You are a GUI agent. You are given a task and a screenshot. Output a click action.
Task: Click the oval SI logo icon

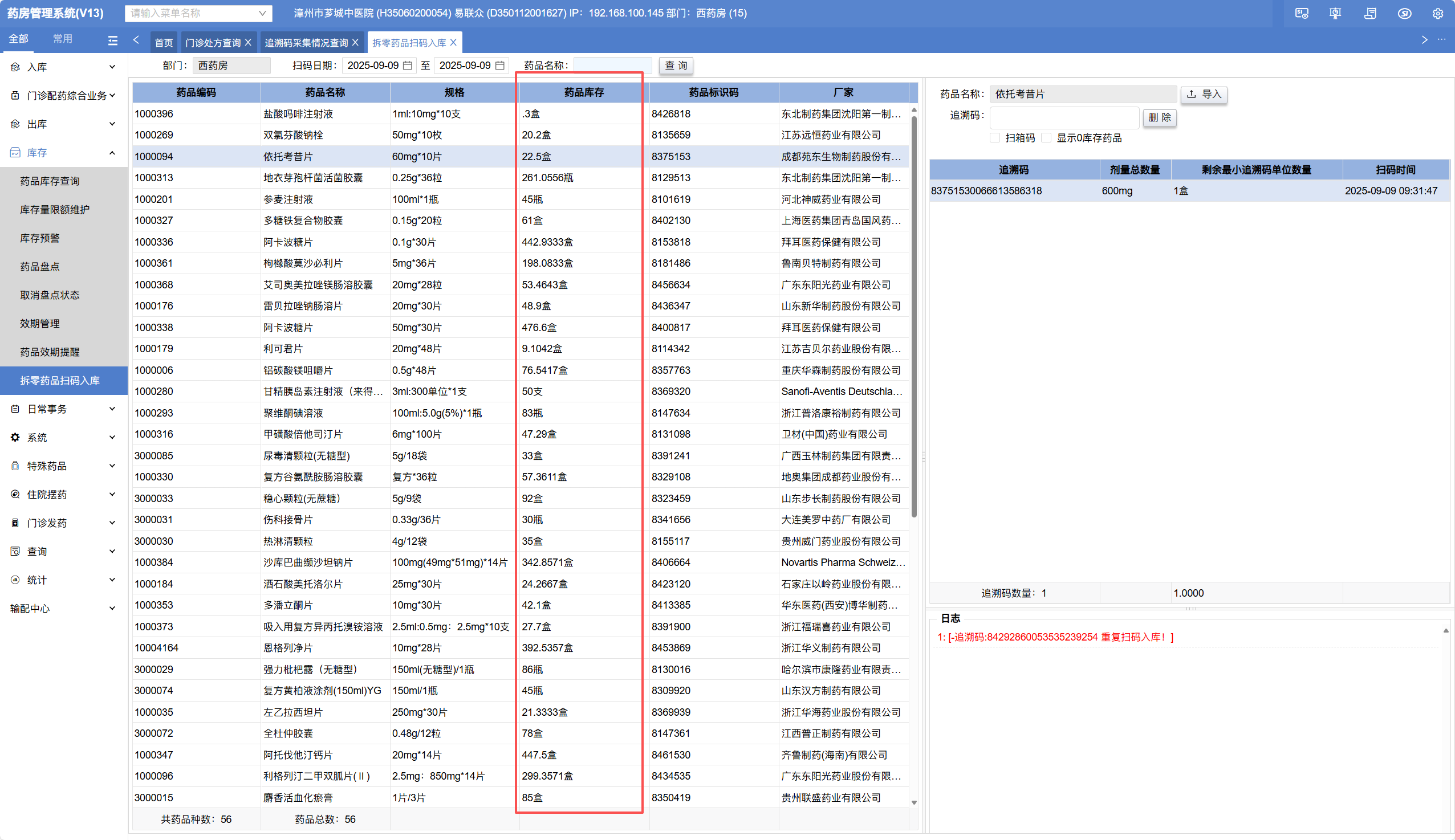[1404, 13]
